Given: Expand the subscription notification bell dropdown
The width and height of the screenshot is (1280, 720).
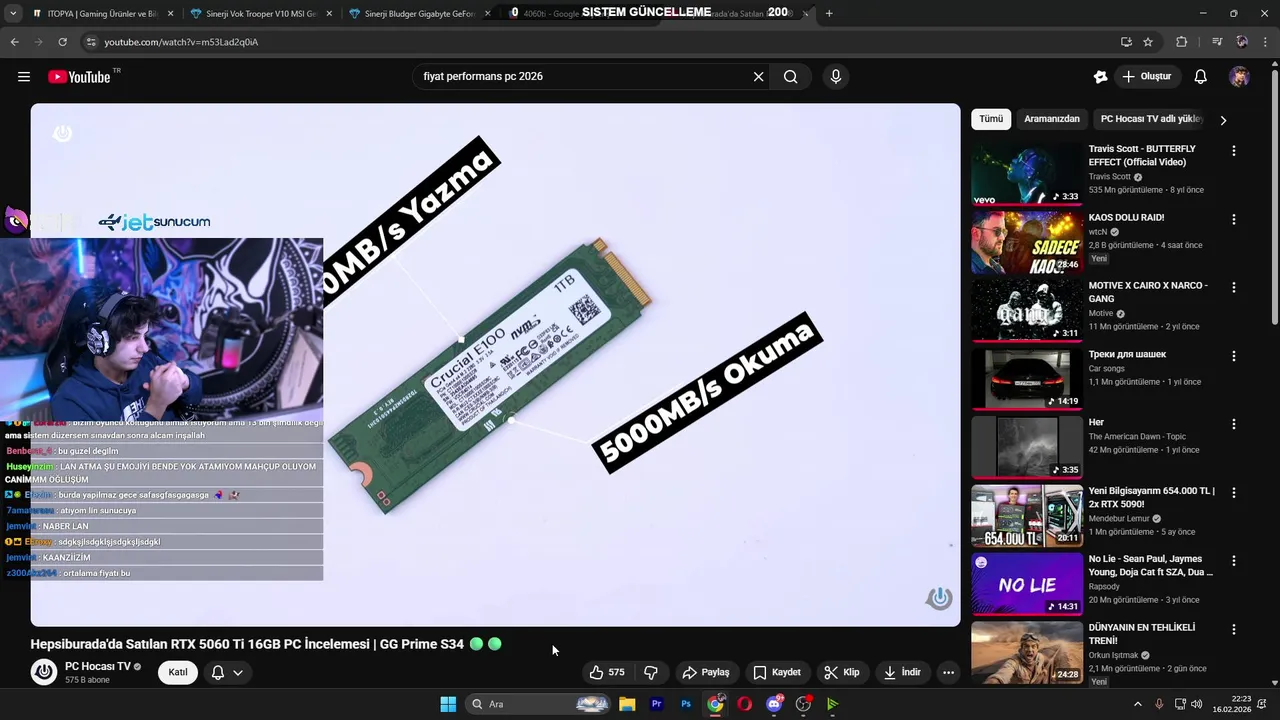Looking at the screenshot, I should click(227, 672).
